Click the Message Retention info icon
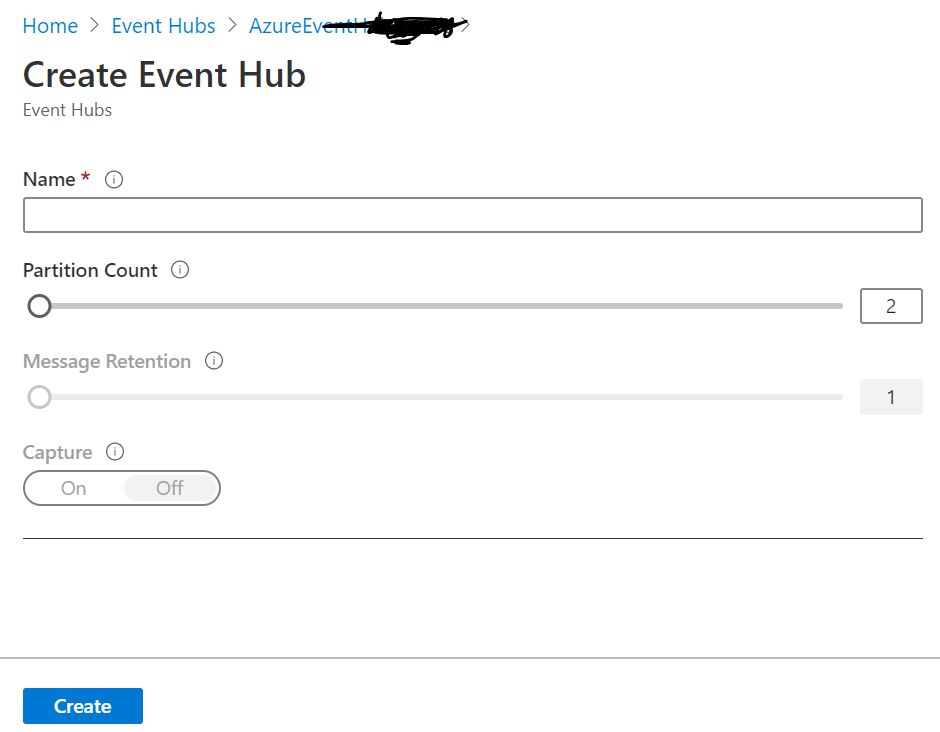 [213, 361]
